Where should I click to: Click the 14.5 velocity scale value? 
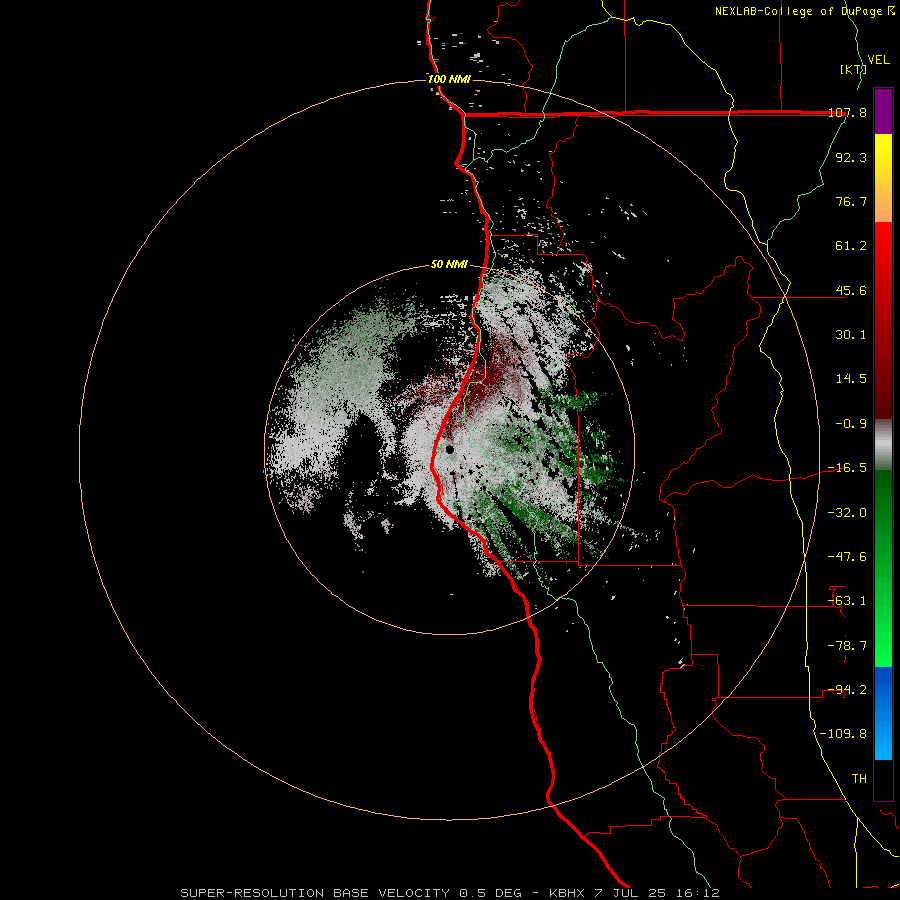[x=851, y=379]
